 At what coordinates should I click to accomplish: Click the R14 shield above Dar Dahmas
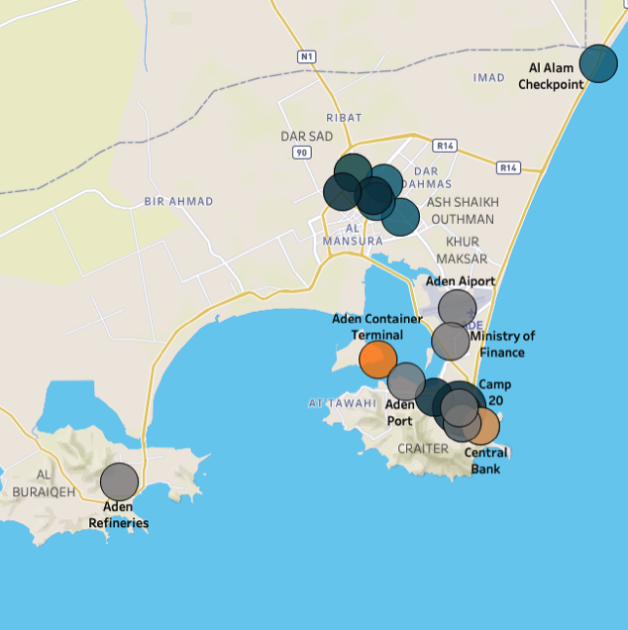[x=445, y=146]
